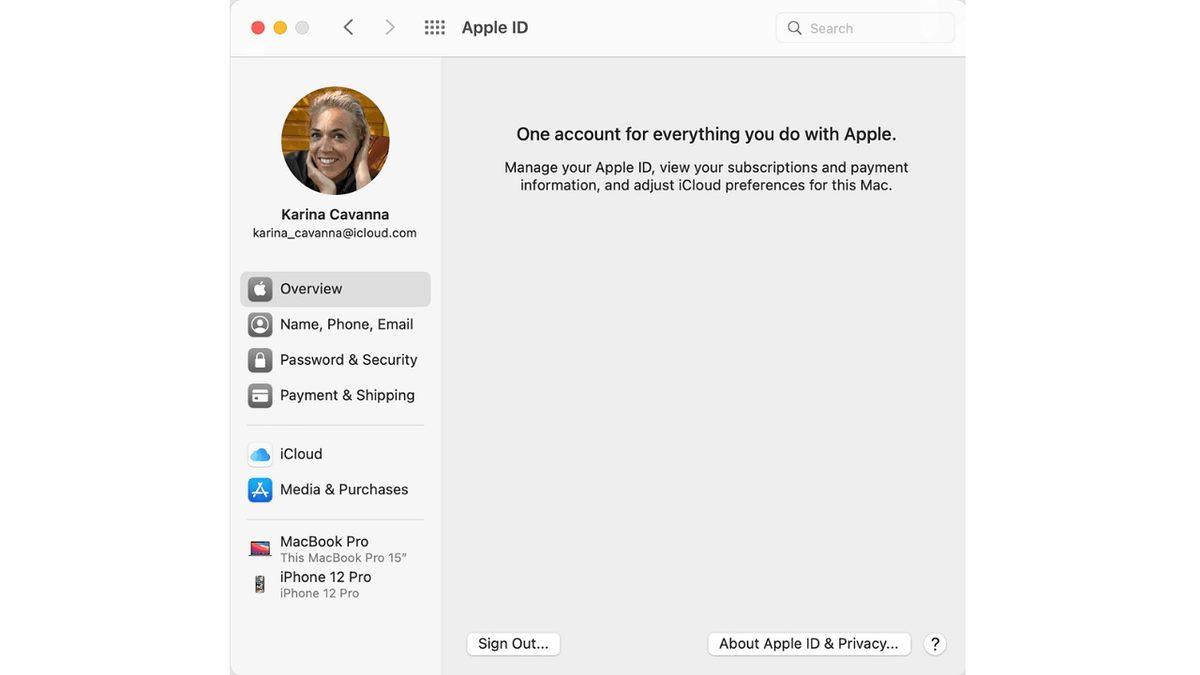Click the Sign Out button
This screenshot has height=675, width=1200.
point(513,643)
